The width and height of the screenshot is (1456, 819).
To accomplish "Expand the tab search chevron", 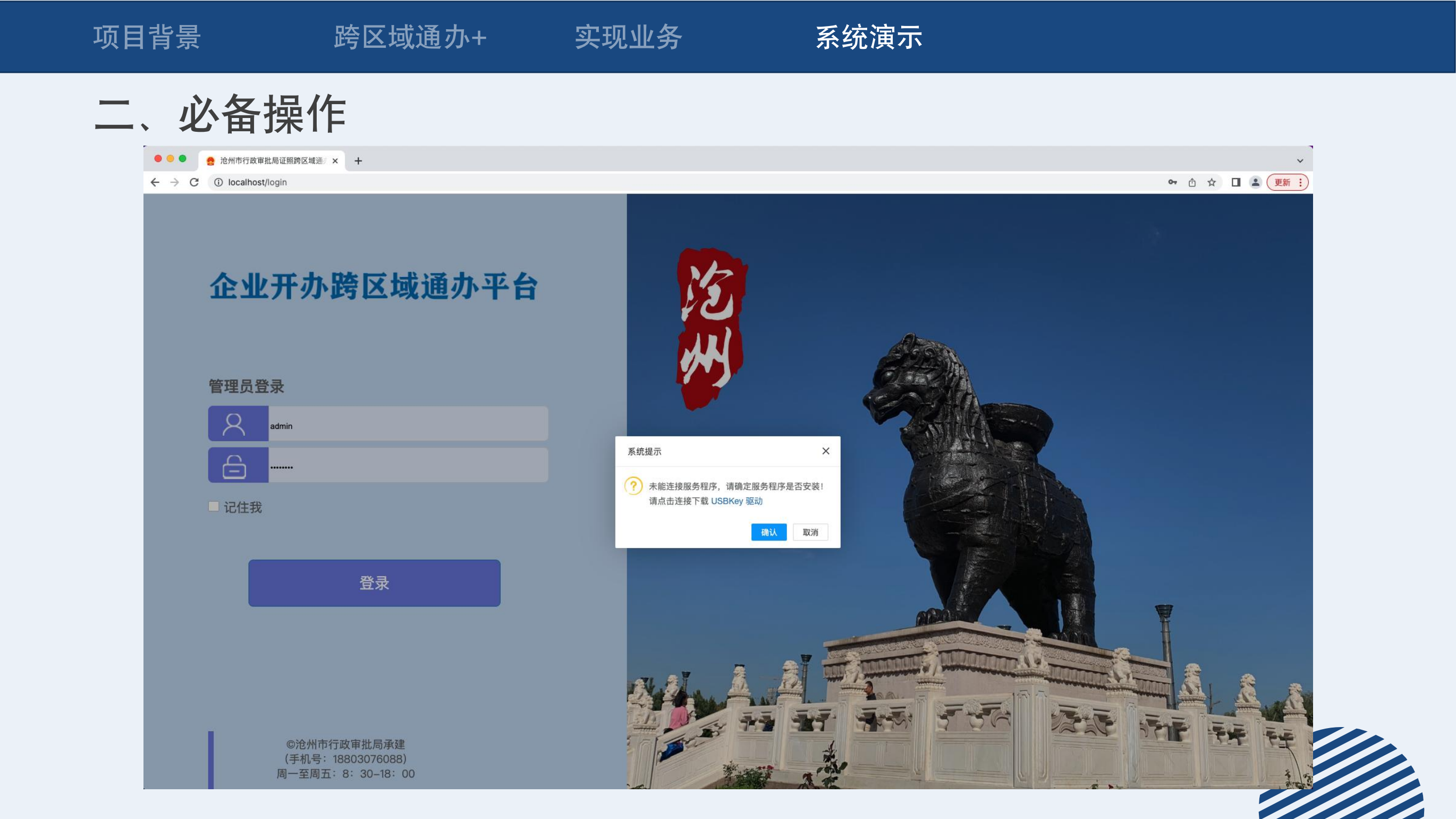I will pos(1299,161).
